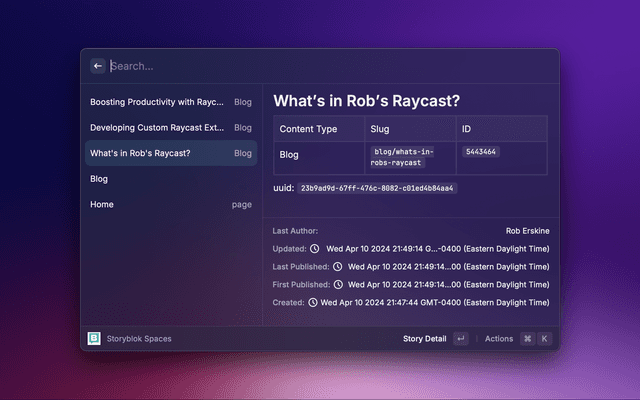The image size is (640, 400).
Task: Click the back arrow button
Action: (x=98, y=66)
